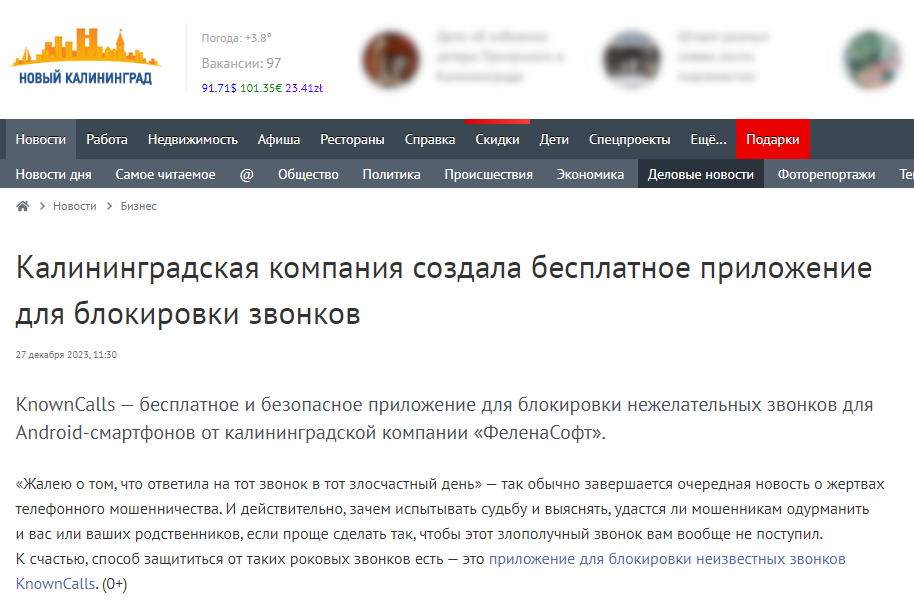This screenshot has height=603, width=914.
Task: Open the @ section in sub-navigation
Action: point(247,174)
